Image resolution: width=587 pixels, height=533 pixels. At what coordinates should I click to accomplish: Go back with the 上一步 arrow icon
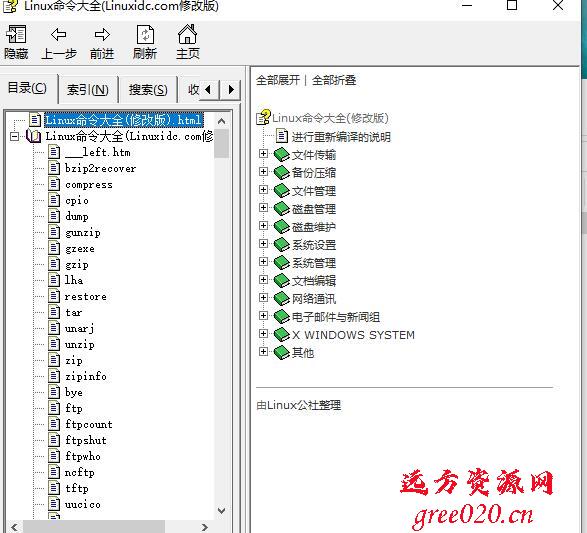tap(59, 34)
